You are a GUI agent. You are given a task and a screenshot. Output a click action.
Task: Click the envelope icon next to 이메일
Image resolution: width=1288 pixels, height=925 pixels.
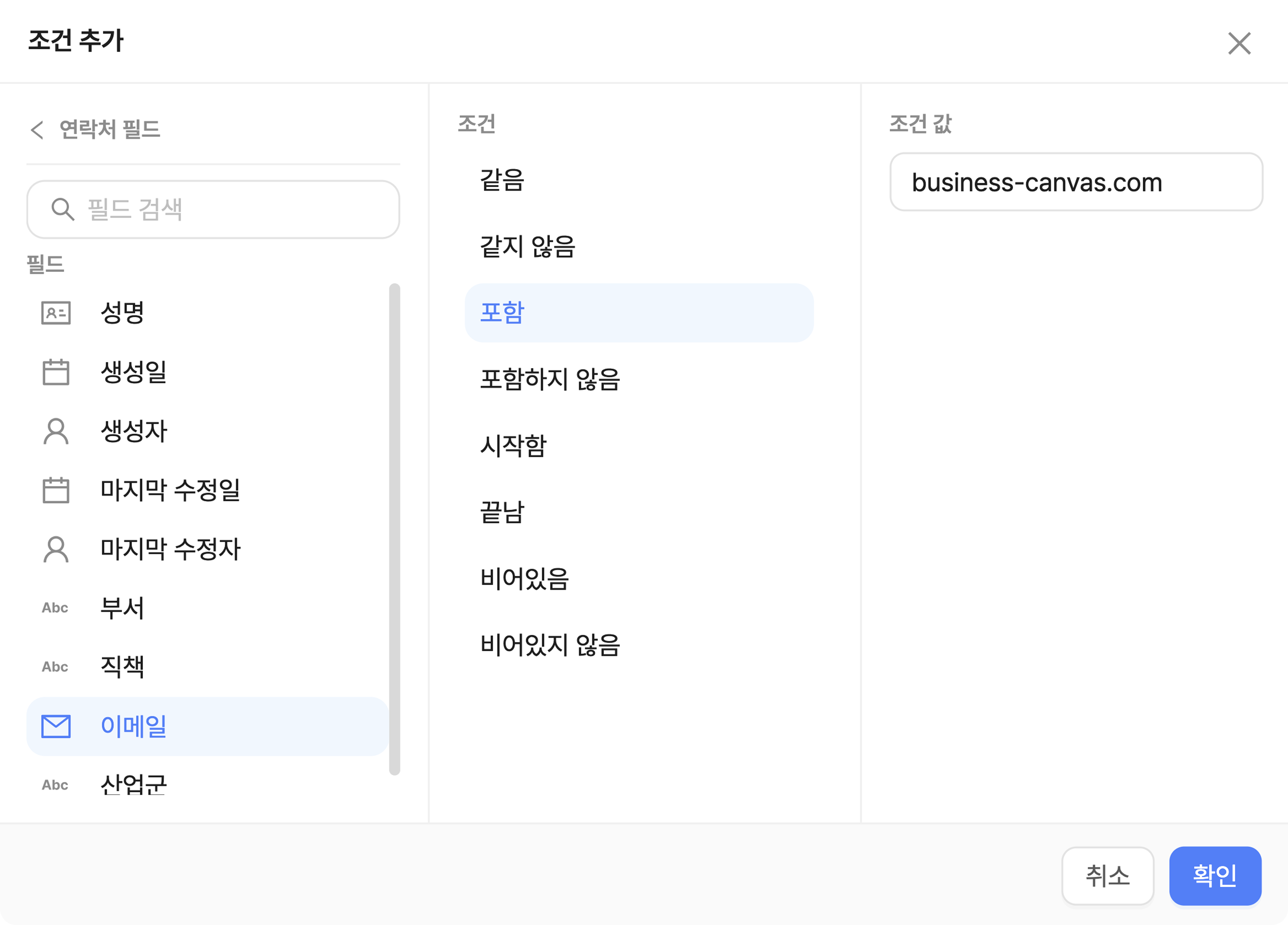coord(56,726)
